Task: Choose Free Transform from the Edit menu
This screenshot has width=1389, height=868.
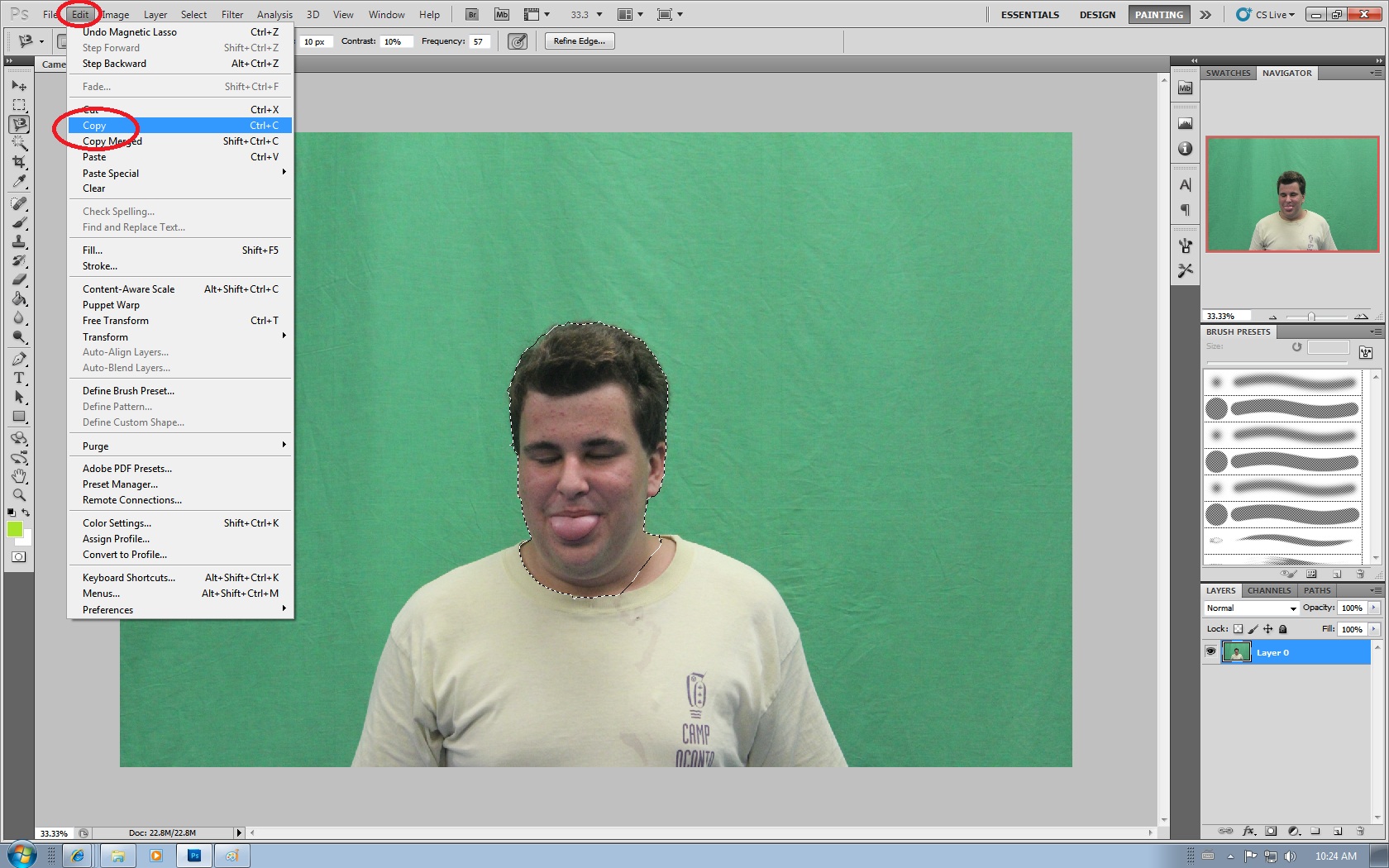Action: (x=179, y=321)
